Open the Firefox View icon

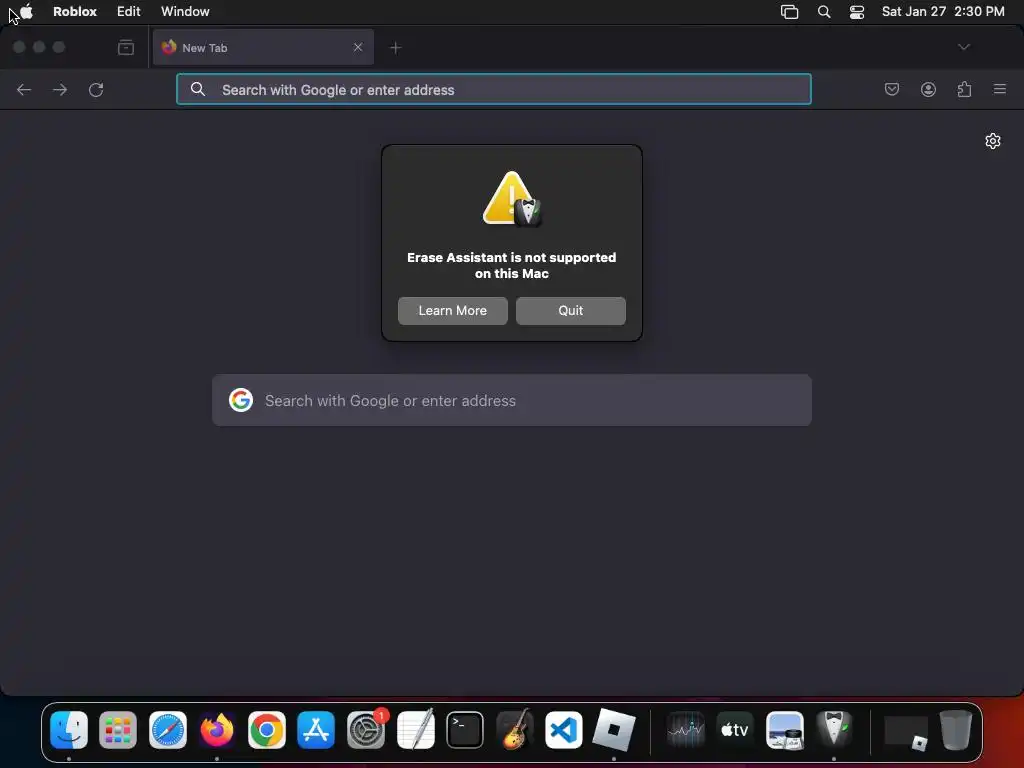126,47
